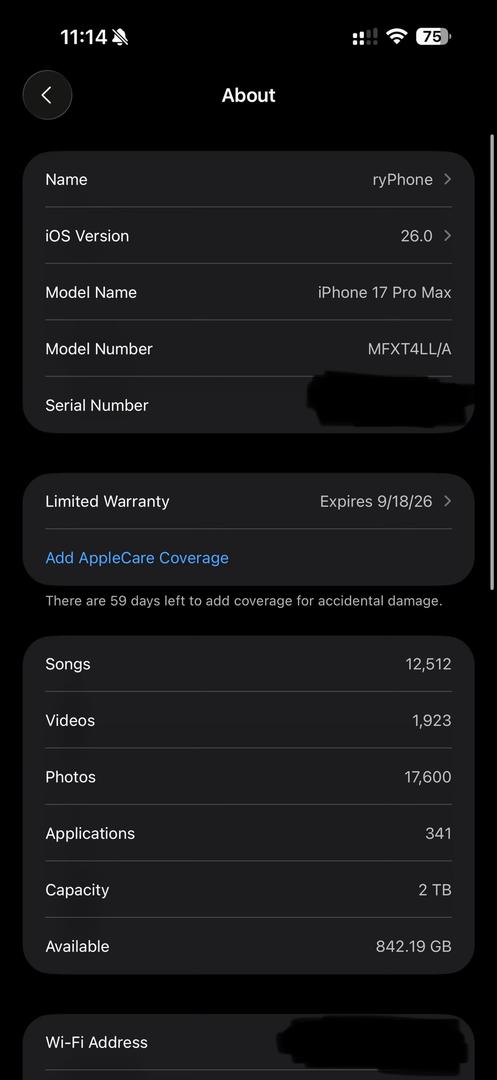Tap the Available storage row
Screen dimensions: 497x1080
pyautogui.click(x=248, y=946)
